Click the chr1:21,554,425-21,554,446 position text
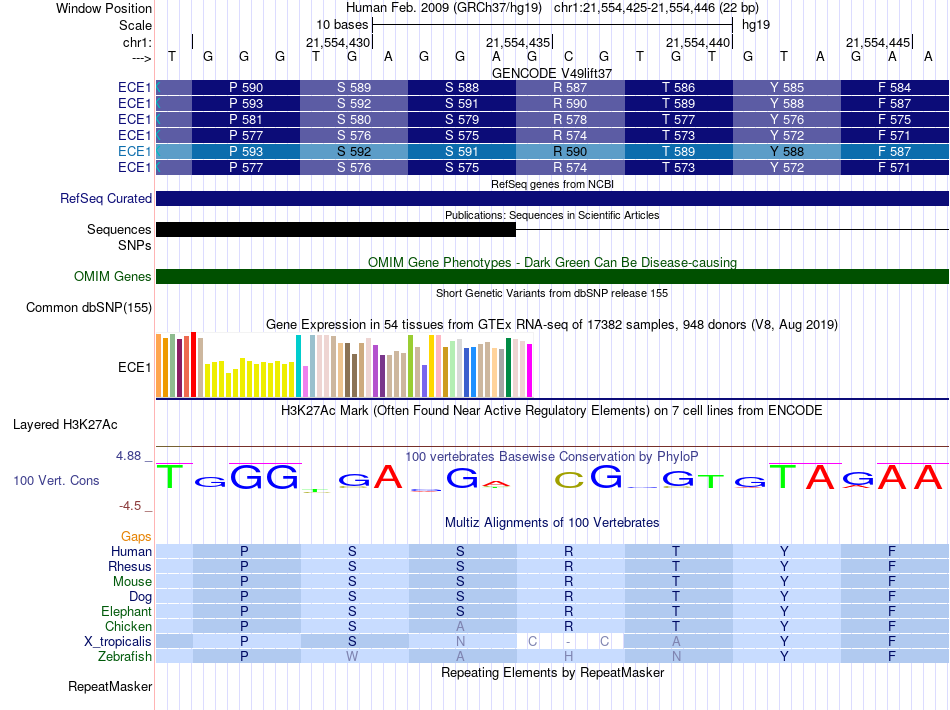Screen dimensions: 950x710 (656, 8)
